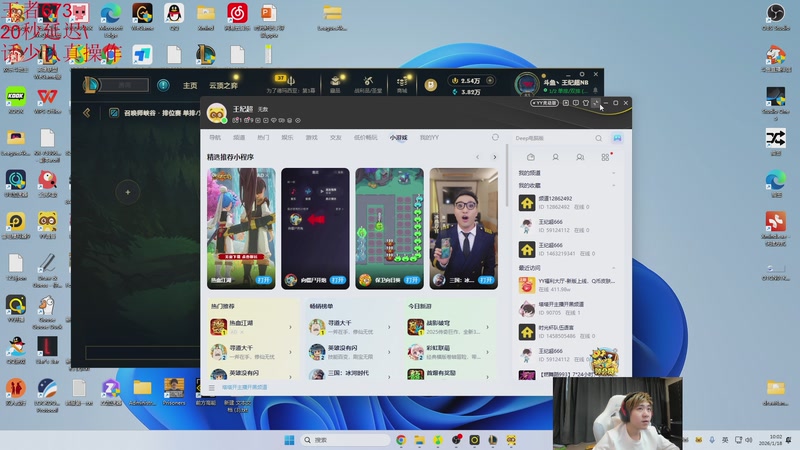The width and height of the screenshot is (800, 450).
Task: Open 云顶之弈 in League client
Action: tap(223, 85)
